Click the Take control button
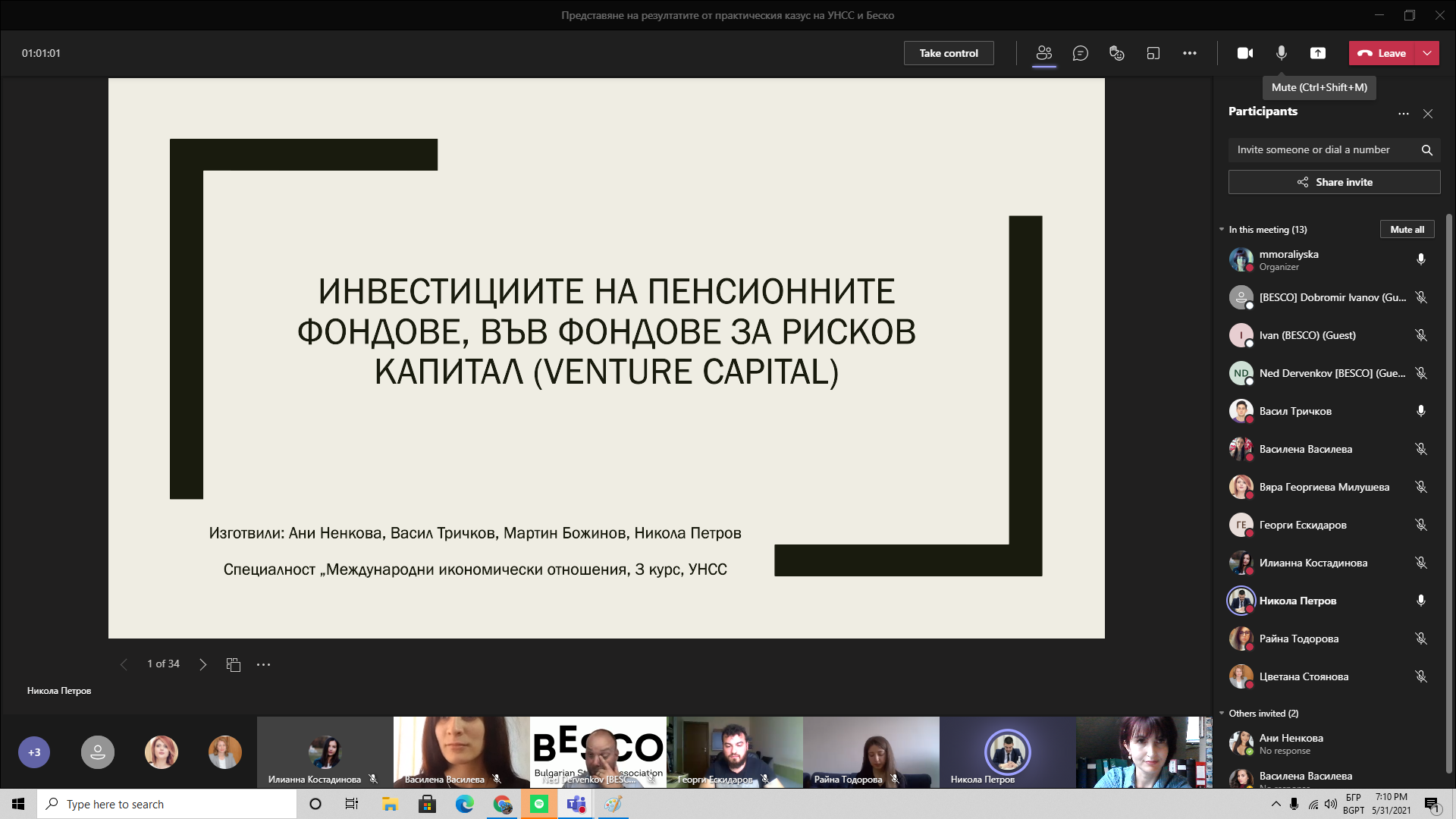1456x819 pixels. (949, 53)
